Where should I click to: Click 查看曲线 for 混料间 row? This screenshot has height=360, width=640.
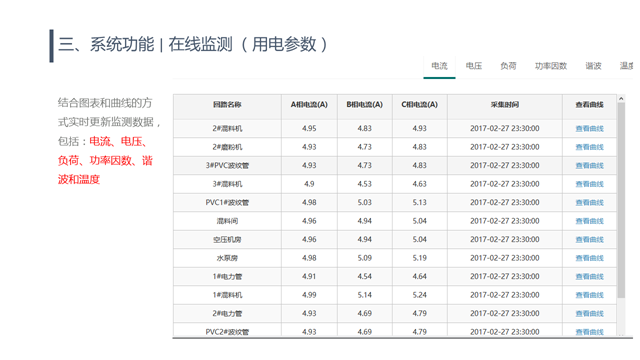pos(589,221)
